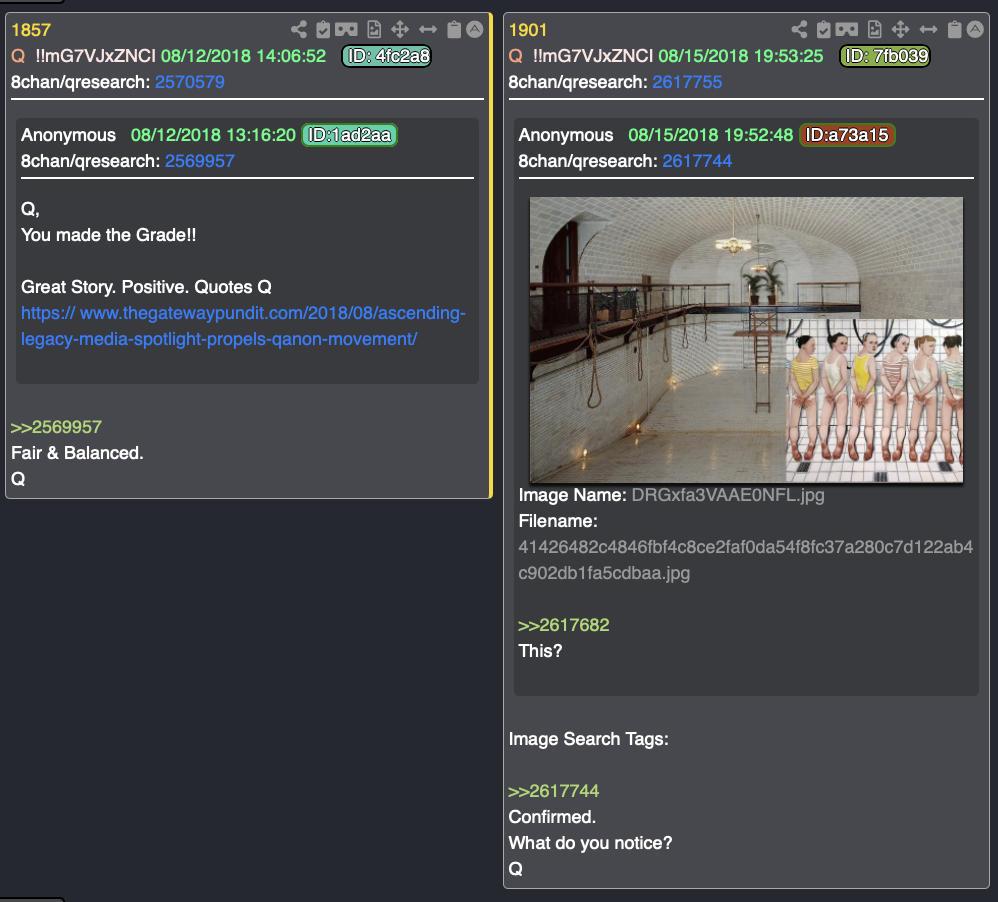Open post number 1901

click(x=528, y=30)
